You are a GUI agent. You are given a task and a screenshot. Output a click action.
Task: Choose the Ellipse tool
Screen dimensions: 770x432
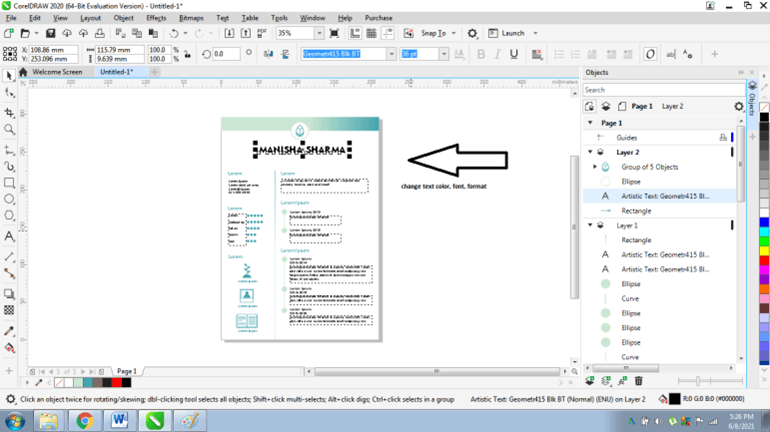pyautogui.click(x=9, y=200)
